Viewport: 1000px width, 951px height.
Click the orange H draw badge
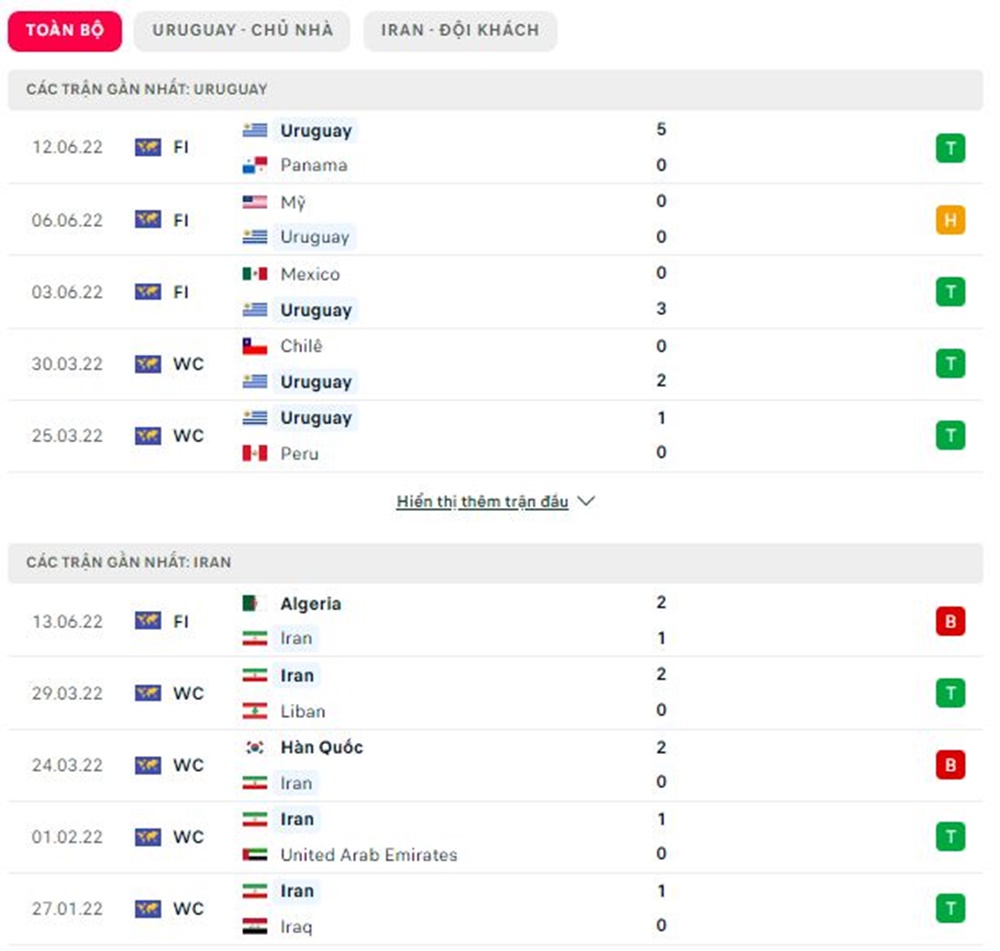(x=950, y=220)
